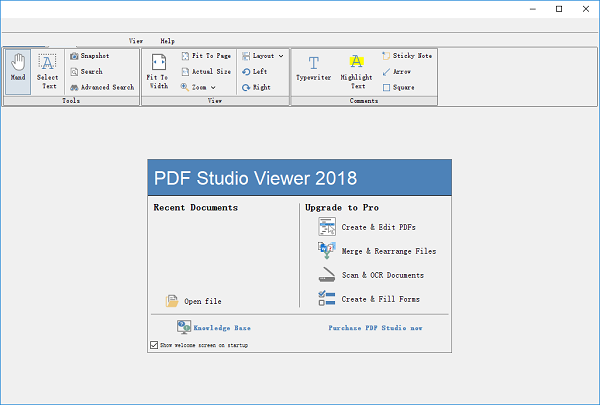Expand the Layout dropdown

[263, 56]
